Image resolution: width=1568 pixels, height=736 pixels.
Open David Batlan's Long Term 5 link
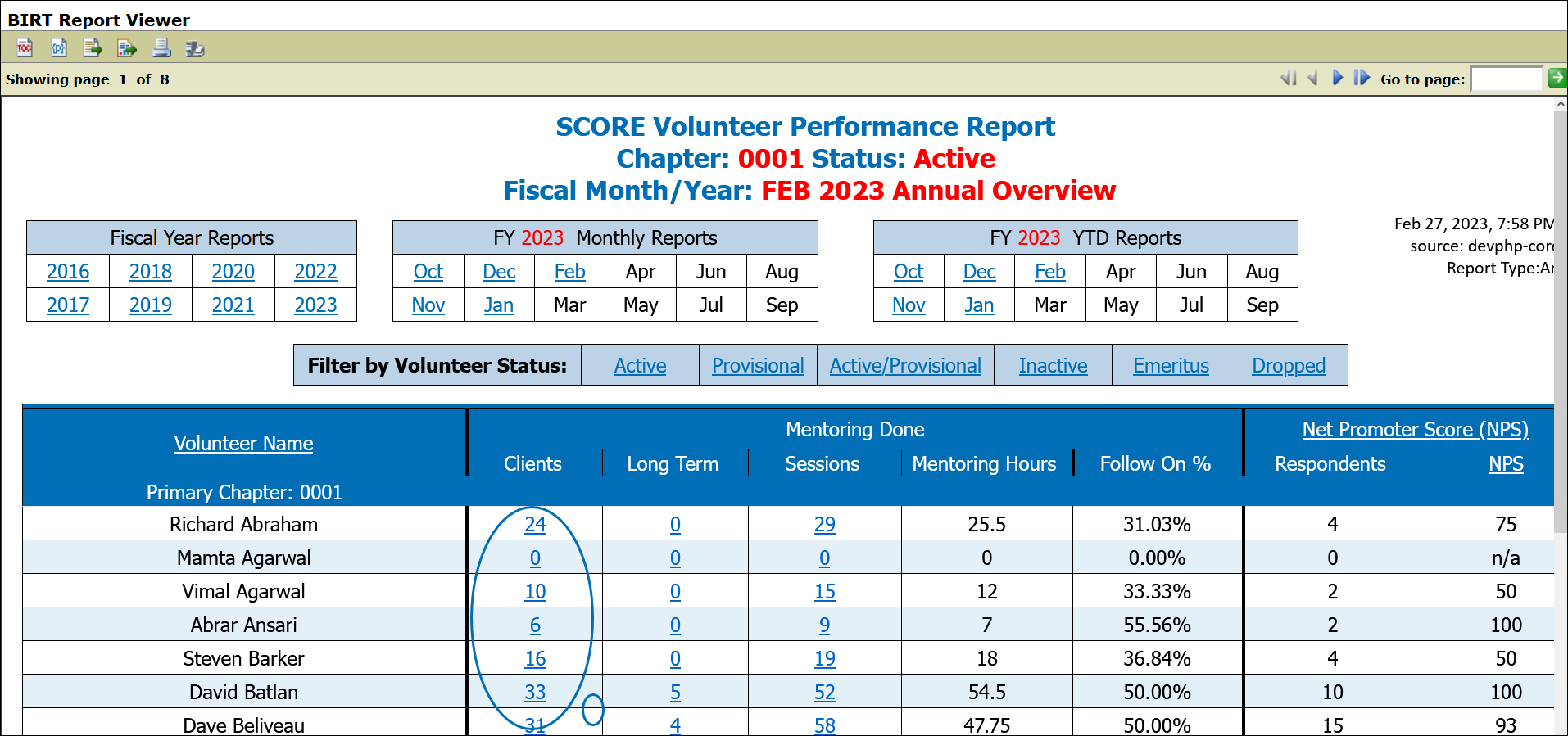pos(675,692)
